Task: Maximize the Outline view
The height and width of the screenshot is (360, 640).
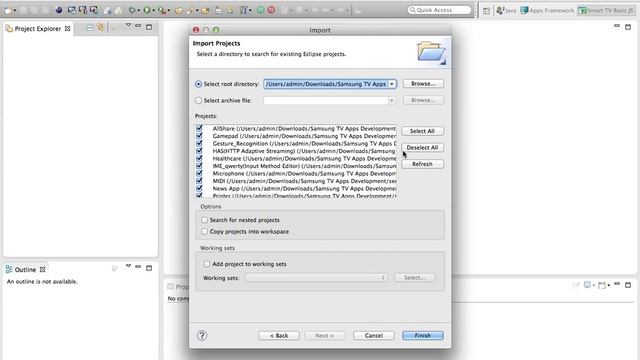Action: point(149,268)
